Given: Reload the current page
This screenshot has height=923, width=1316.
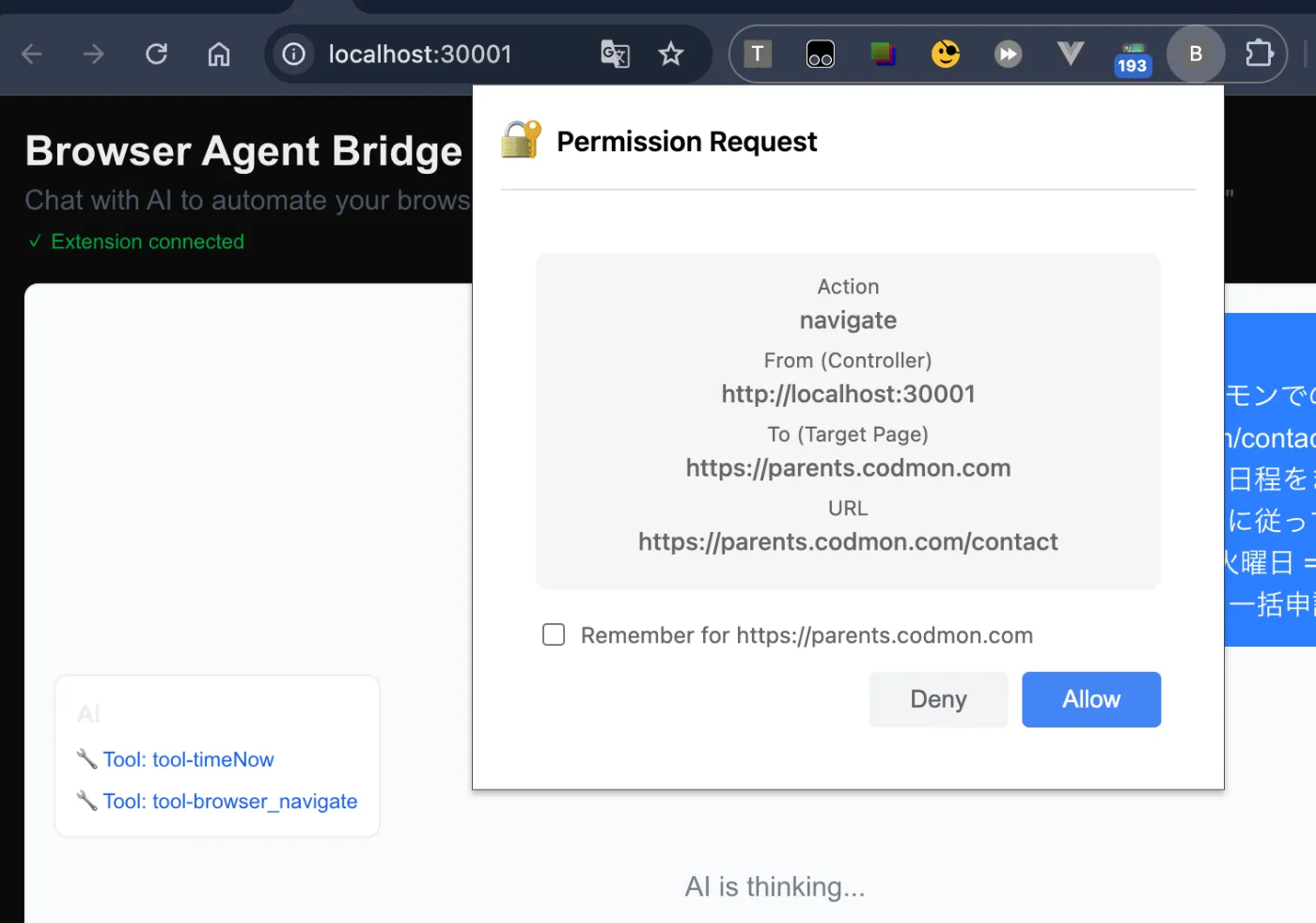Looking at the screenshot, I should 157,55.
